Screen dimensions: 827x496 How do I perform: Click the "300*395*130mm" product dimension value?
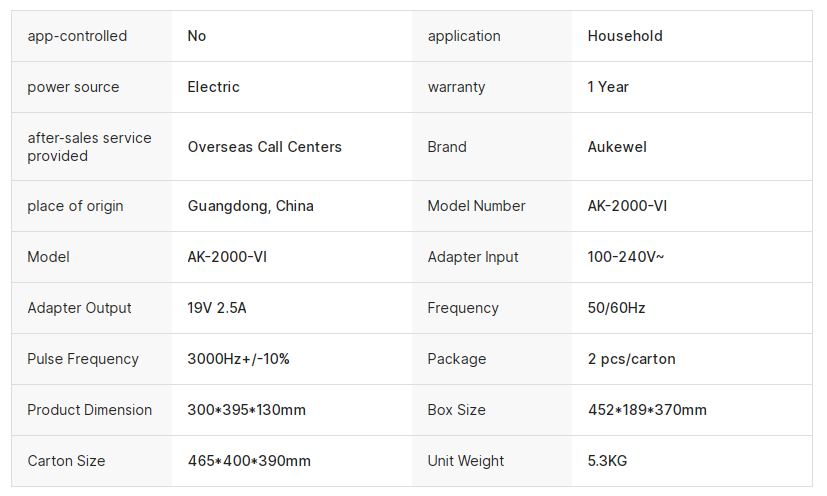tap(246, 410)
